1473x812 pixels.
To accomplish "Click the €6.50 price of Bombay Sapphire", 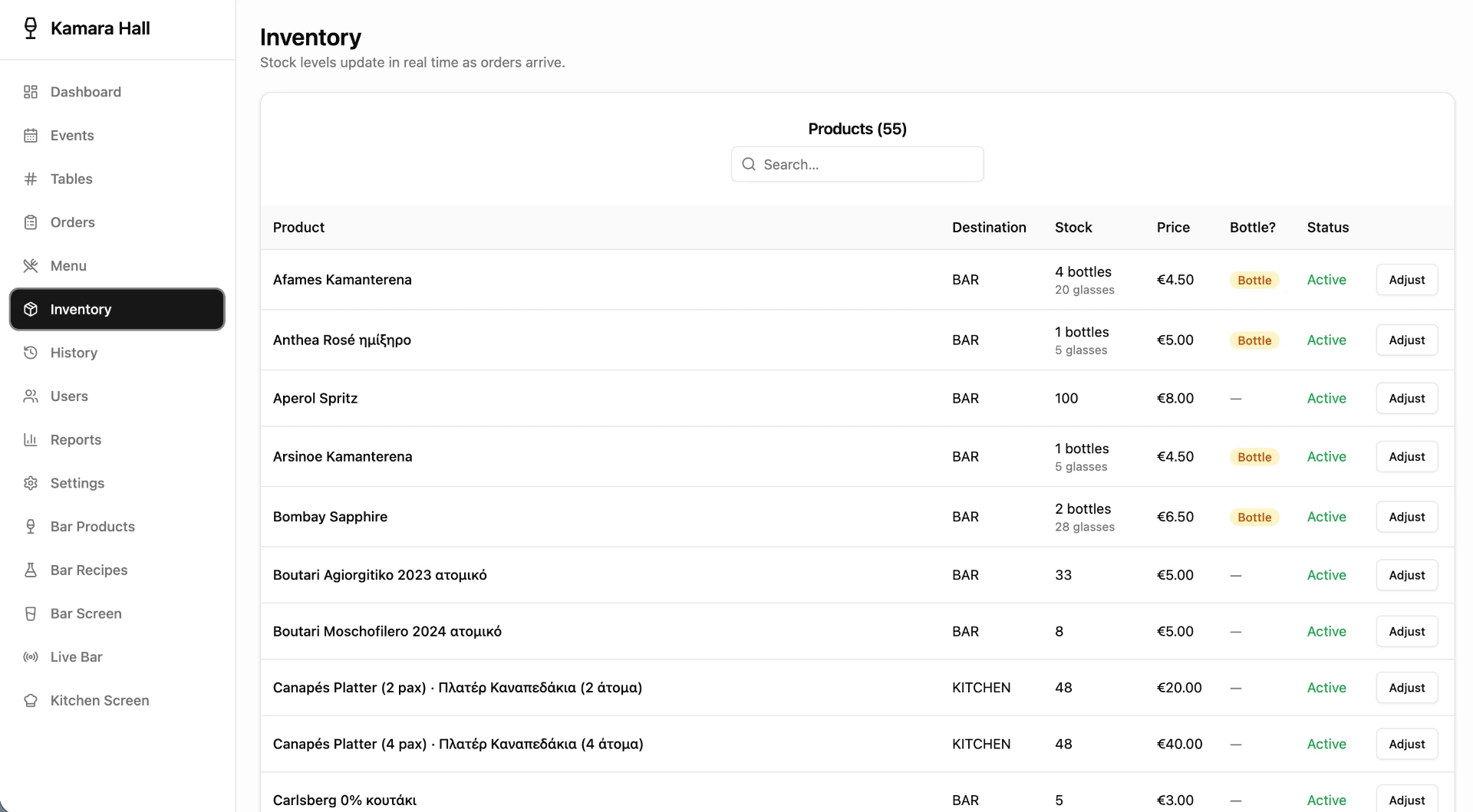I will [x=1175, y=517].
